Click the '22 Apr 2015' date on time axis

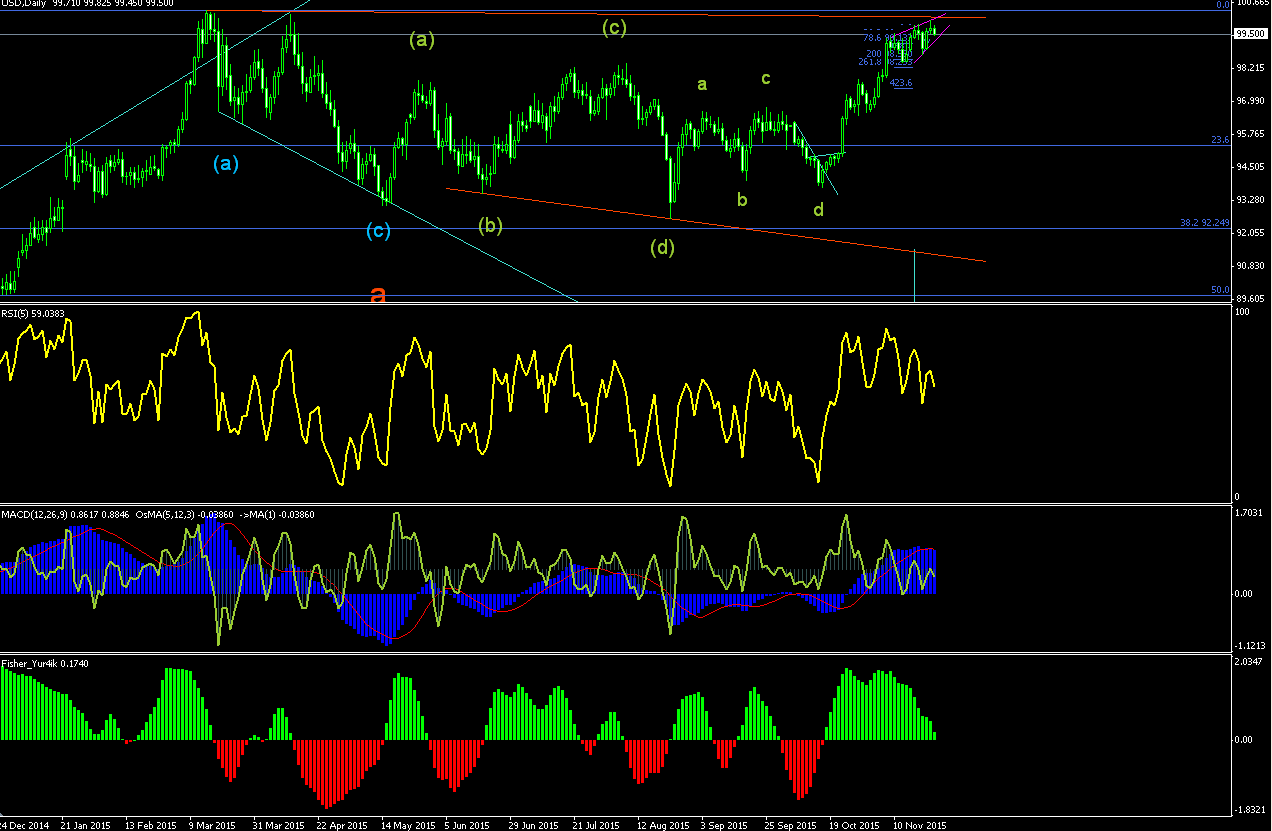(342, 825)
